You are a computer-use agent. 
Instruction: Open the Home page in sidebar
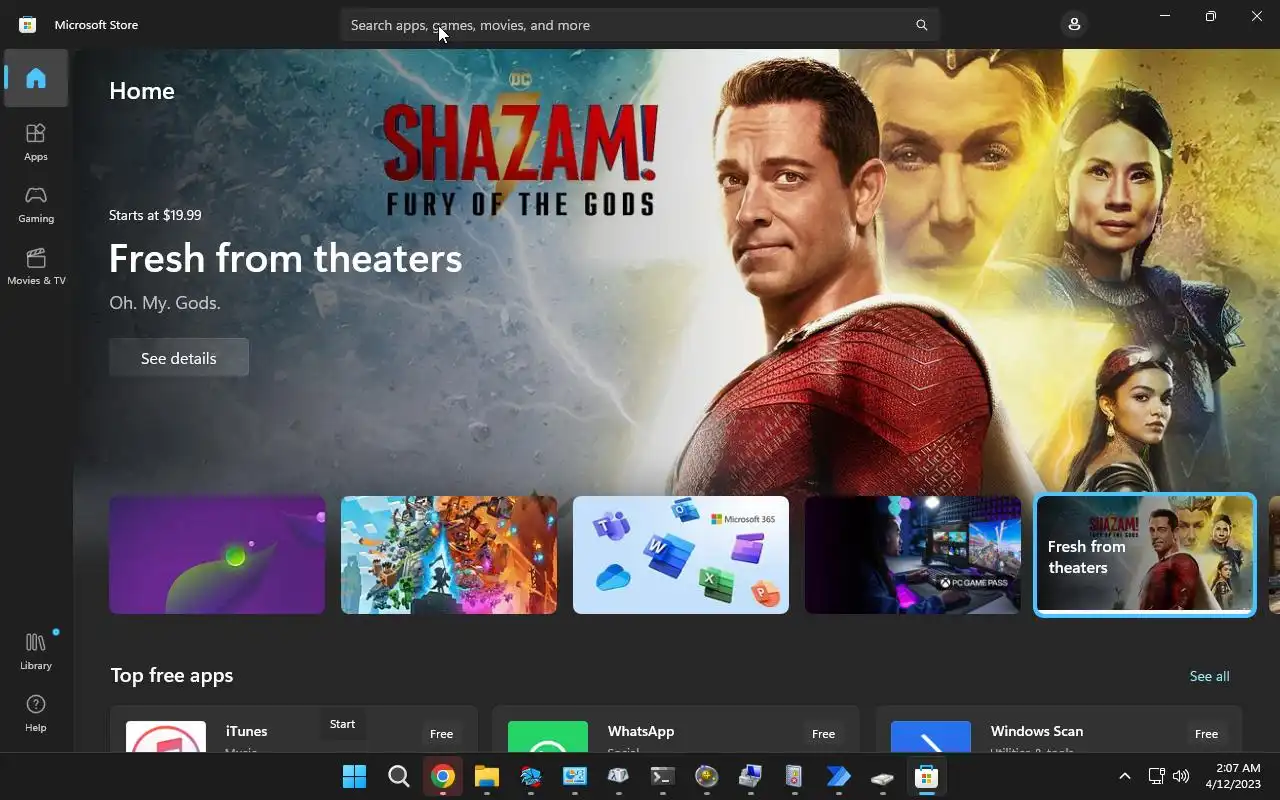(x=36, y=78)
